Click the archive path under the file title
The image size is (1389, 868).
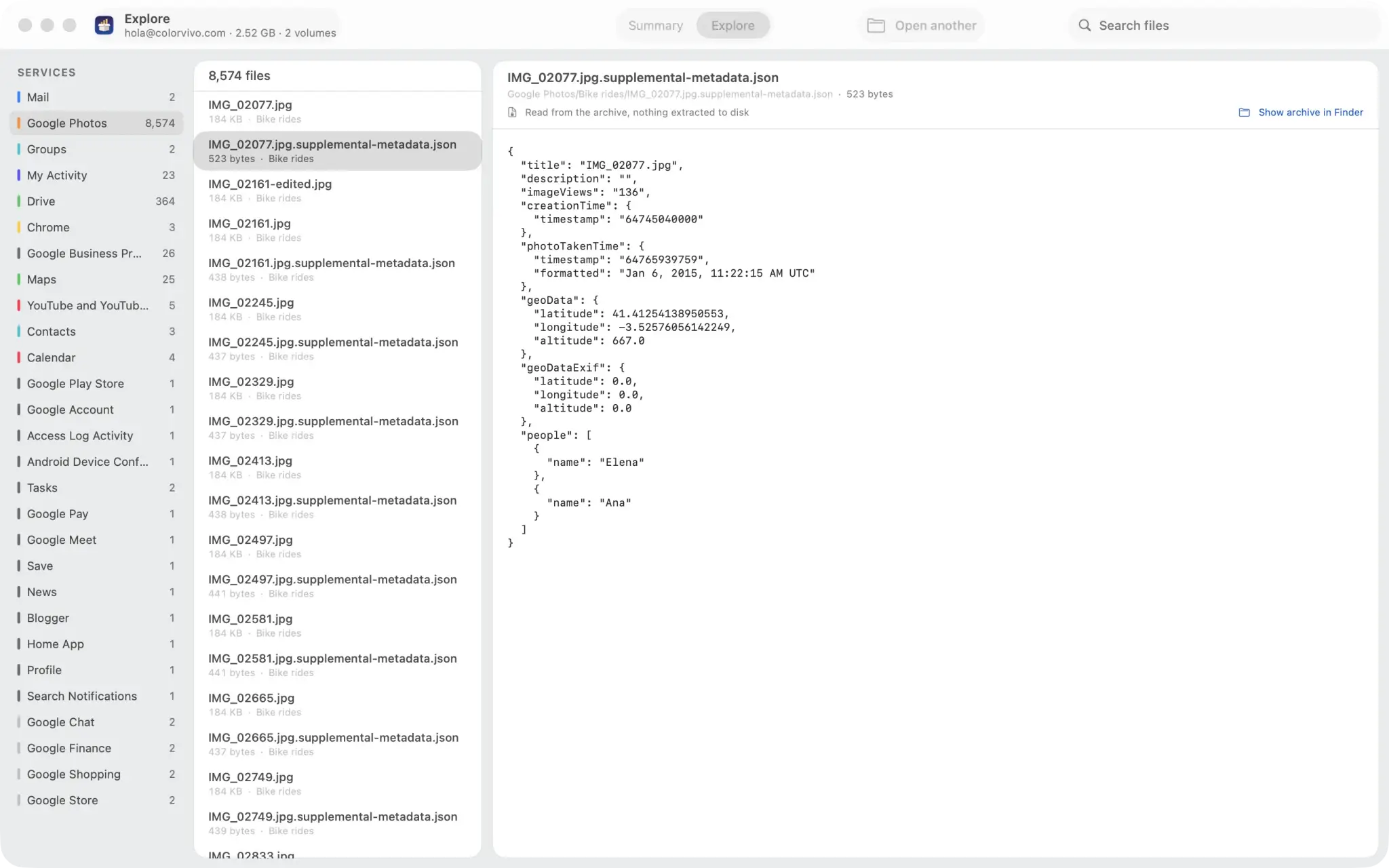coord(669,94)
